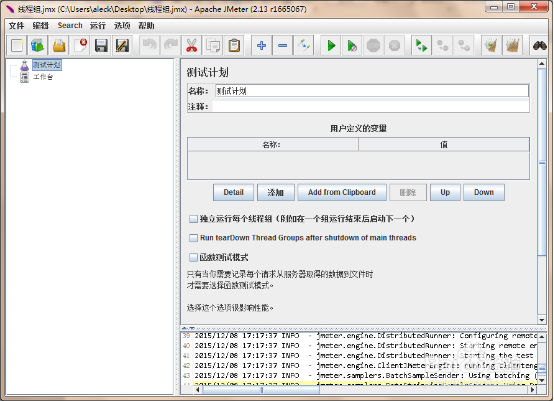This screenshot has width=554, height=401.
Task: Select the 工作台 workbench node
Action: pyautogui.click(x=43, y=77)
